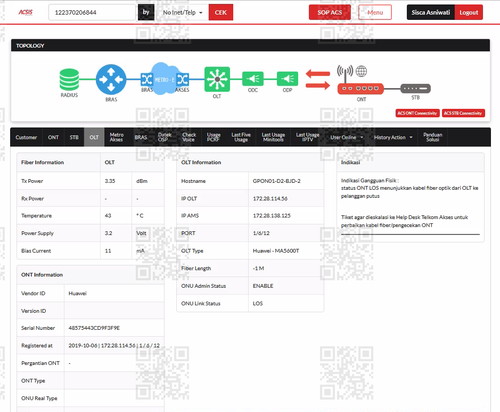The image size is (500, 412).
Task: Click the ODP icon in topology
Action: tap(287, 79)
